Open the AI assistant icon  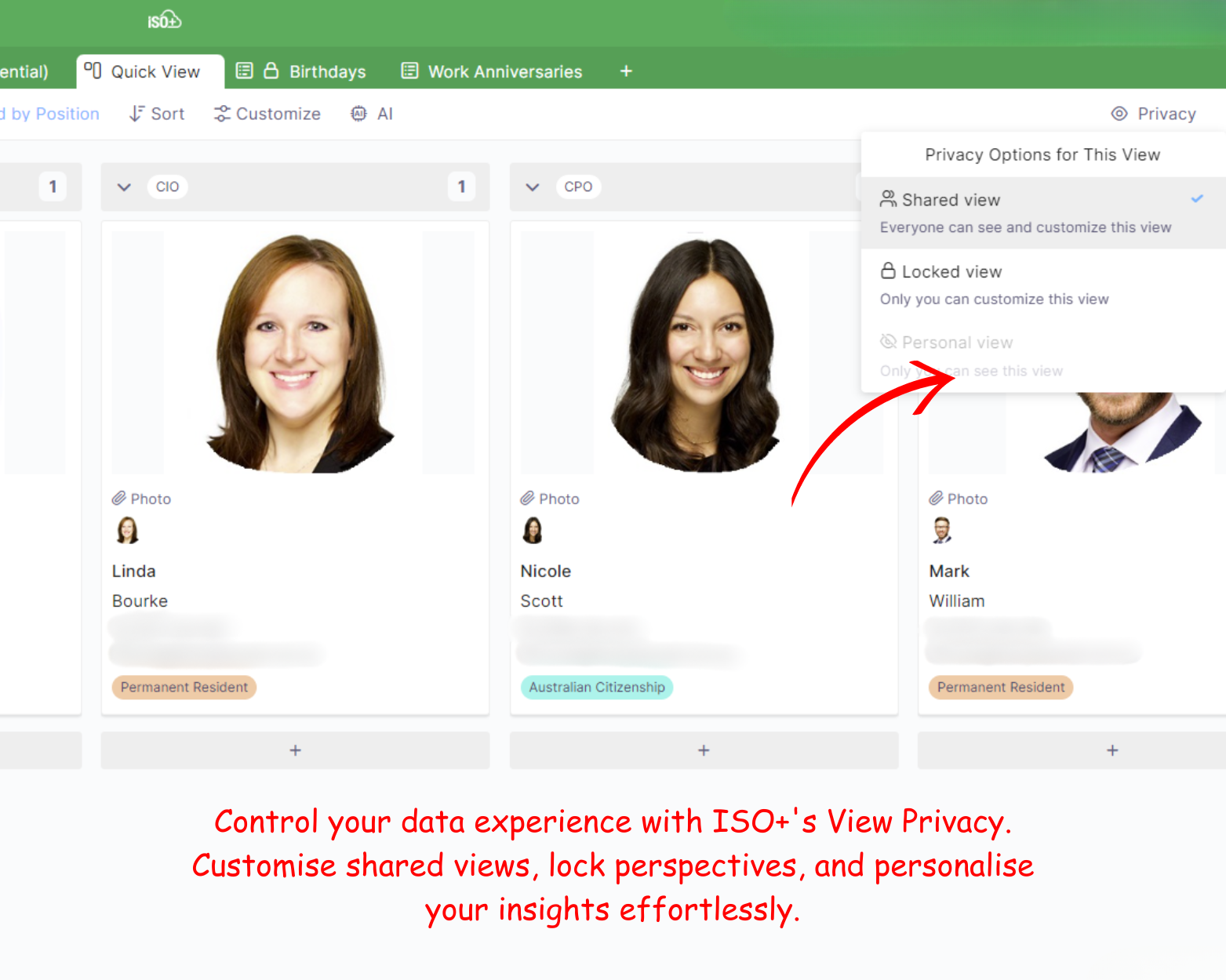[358, 114]
